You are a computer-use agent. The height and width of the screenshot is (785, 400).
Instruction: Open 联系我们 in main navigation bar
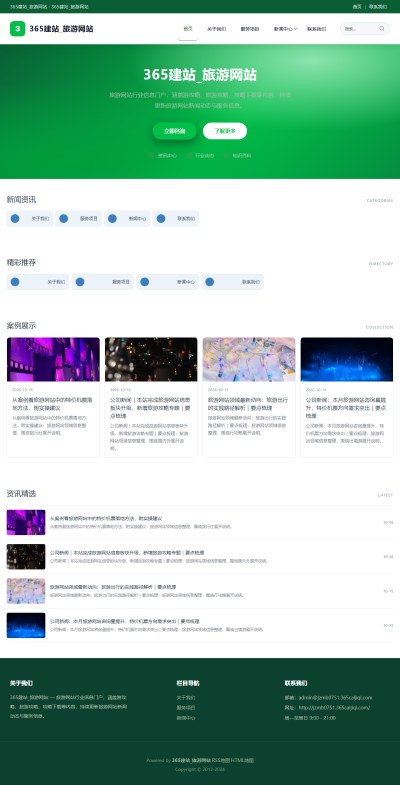[x=316, y=29]
